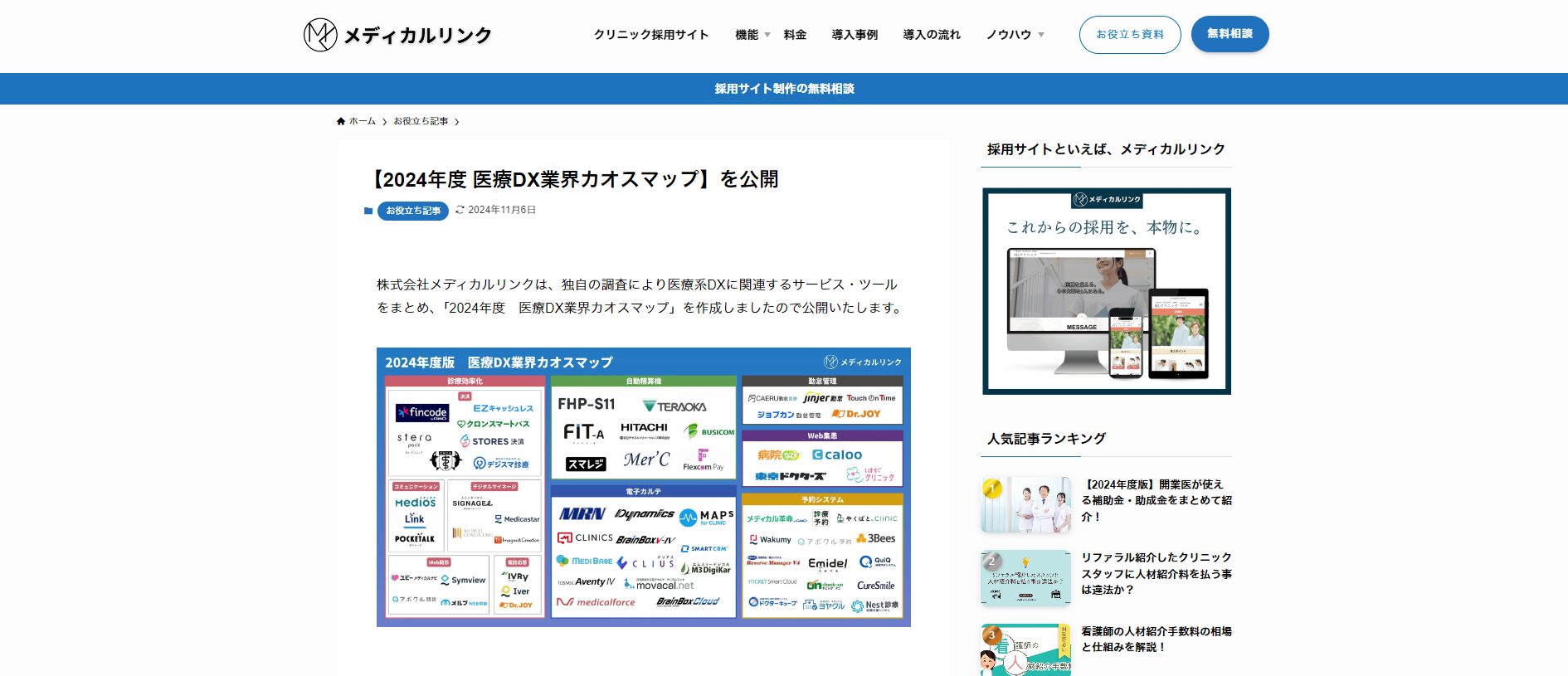The width and height of the screenshot is (1568, 676).
Task: Click the お役立ち記事 category tag
Action: click(413, 211)
